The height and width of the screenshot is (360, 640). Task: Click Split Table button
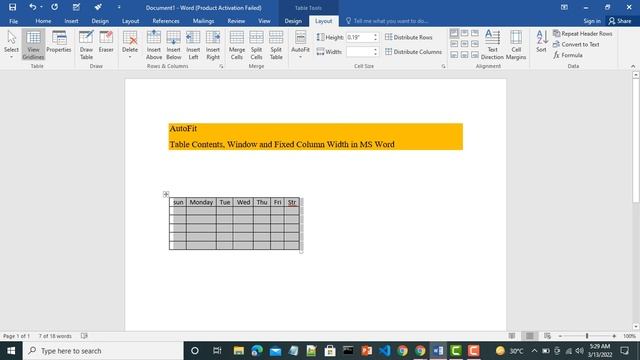pos(276,45)
